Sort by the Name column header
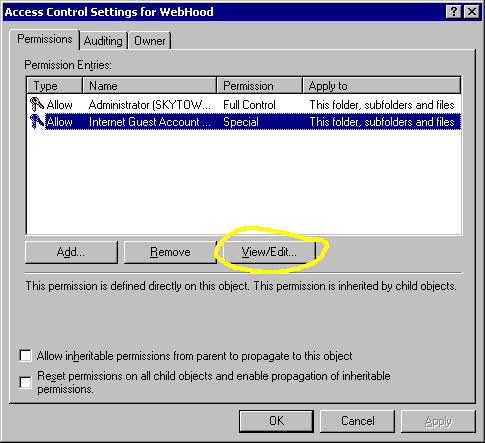Viewport: 485px width, 443px height. (149, 86)
